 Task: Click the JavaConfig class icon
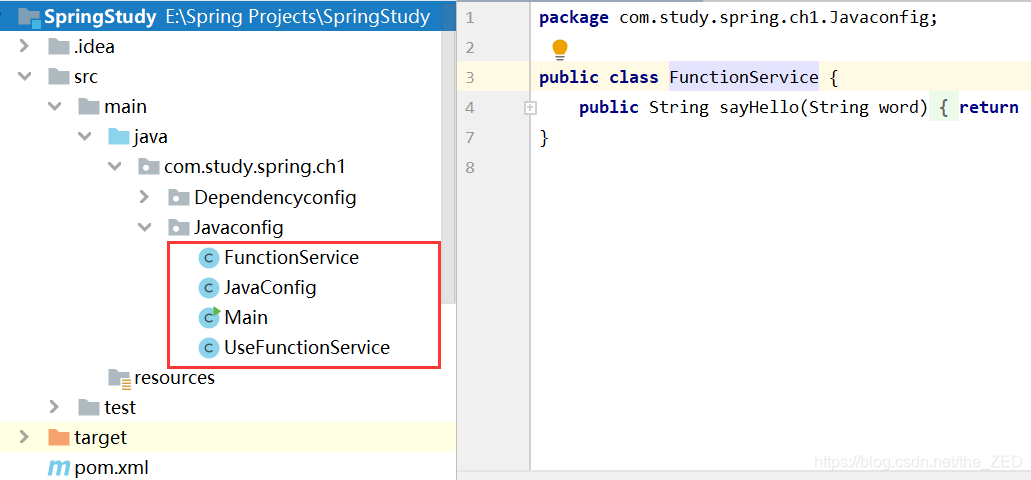coord(208,287)
